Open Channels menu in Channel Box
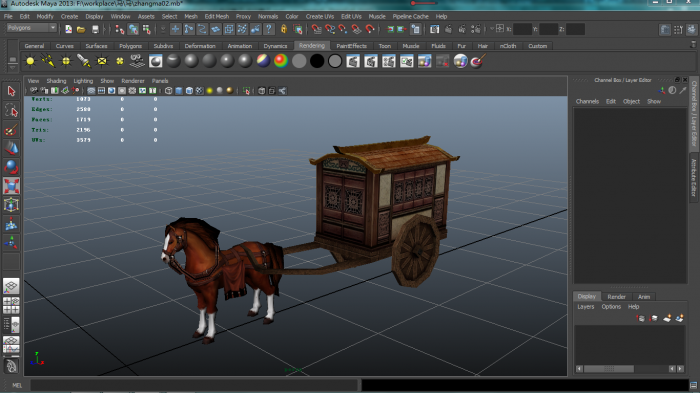Image resolution: width=700 pixels, height=393 pixels. pos(587,101)
